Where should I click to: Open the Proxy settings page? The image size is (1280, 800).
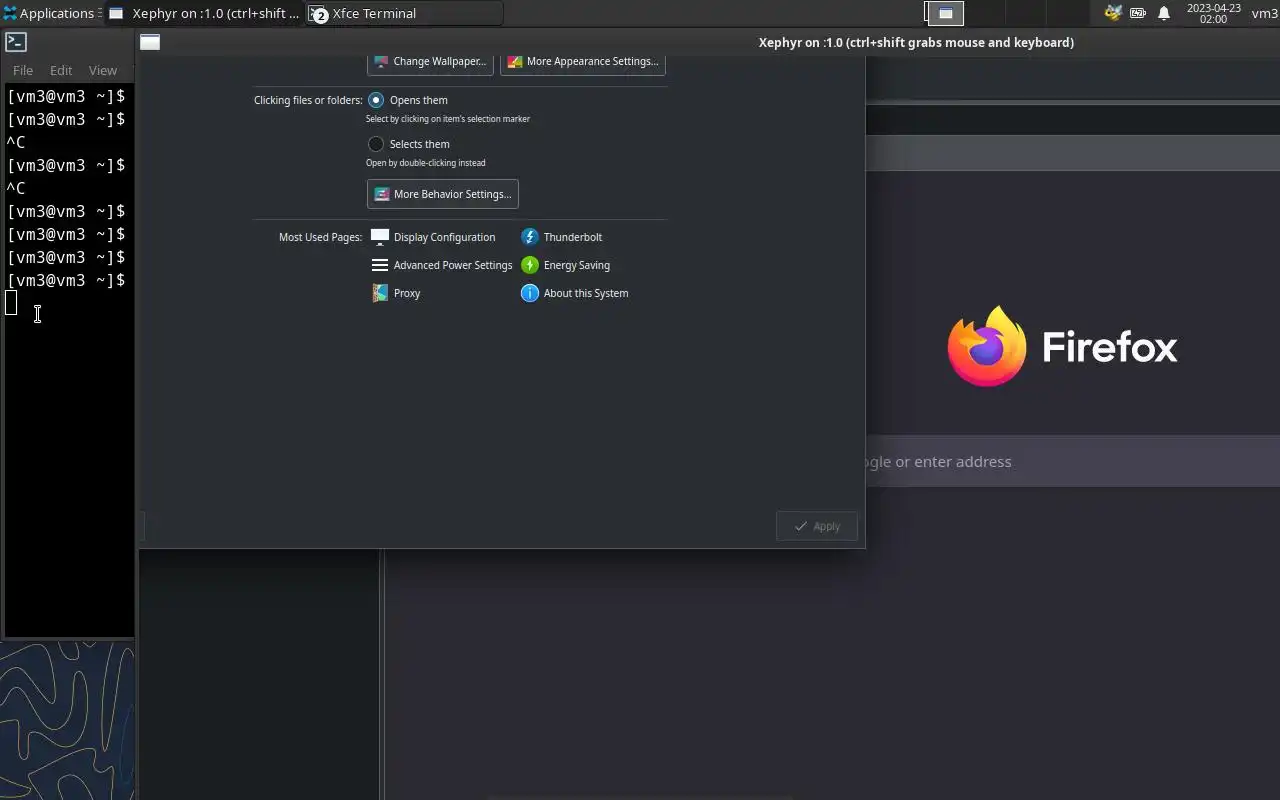(396, 293)
